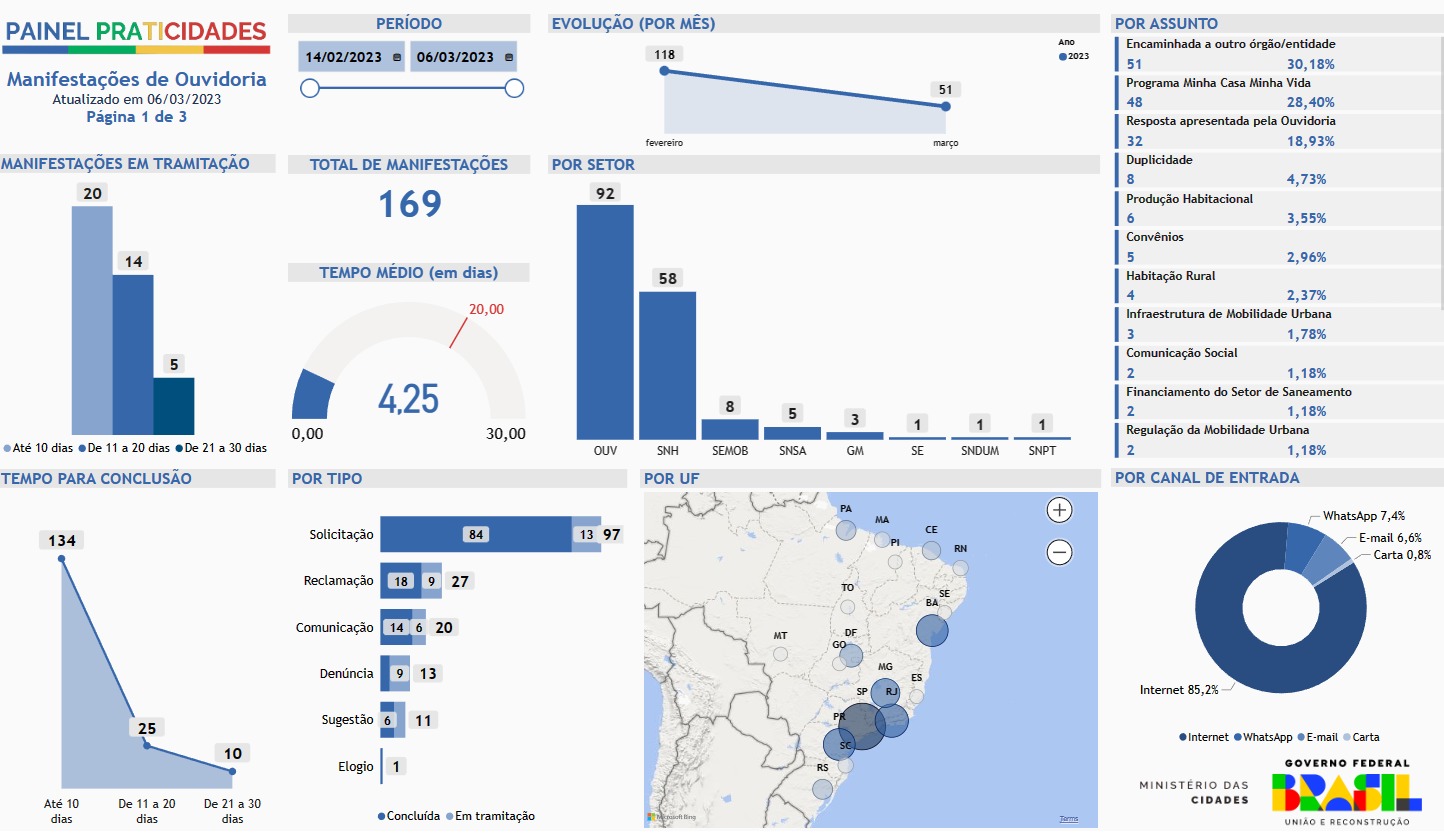Viewport: 1444px width, 835px height.
Task: Select the SNH bar in sector chart
Action: pos(668,365)
